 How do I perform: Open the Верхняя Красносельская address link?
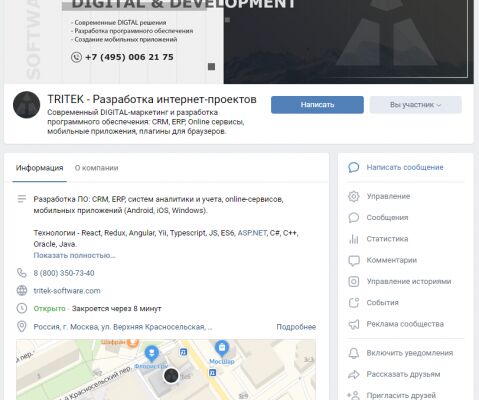coord(123,327)
